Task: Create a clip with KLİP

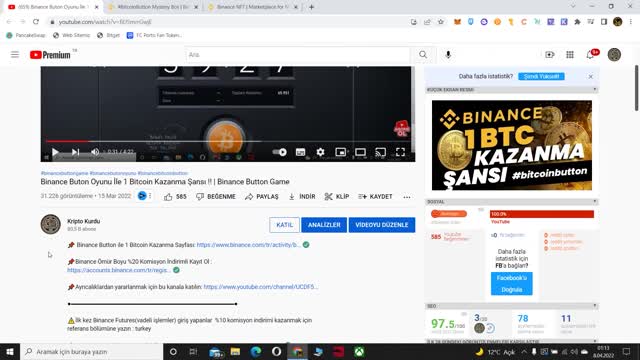Action: click(x=337, y=197)
